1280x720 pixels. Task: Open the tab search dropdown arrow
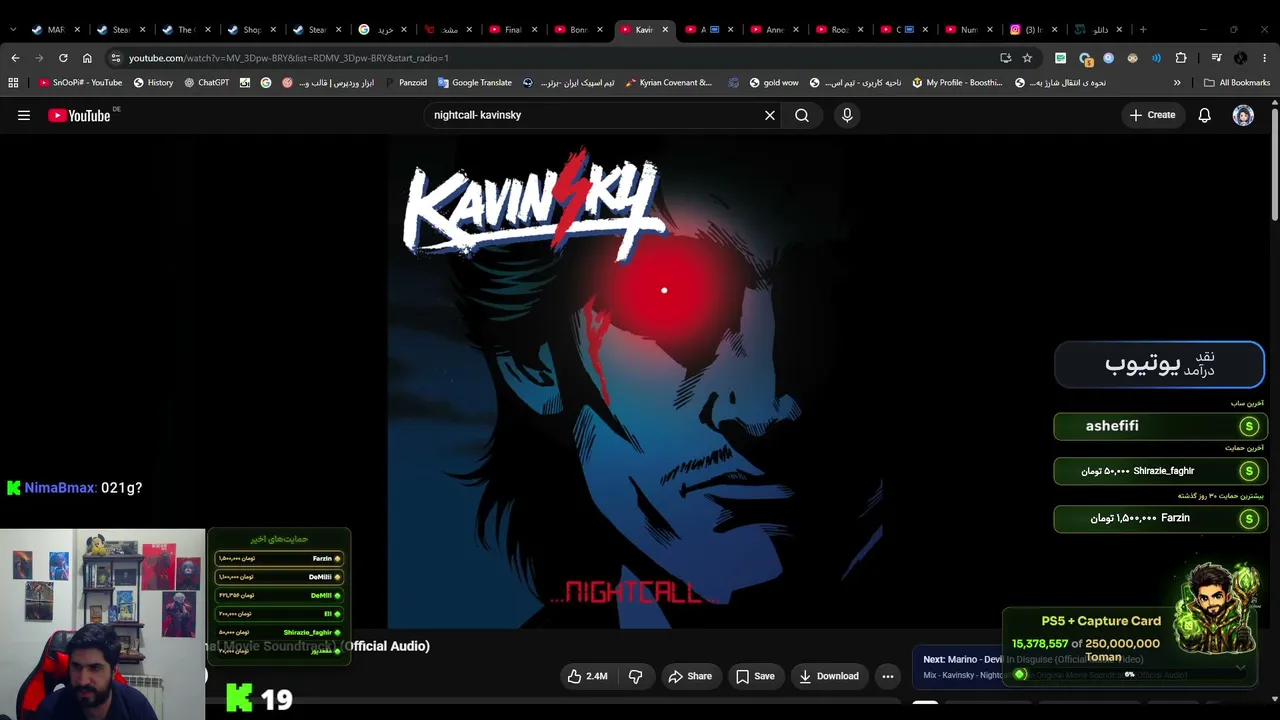[13, 30]
